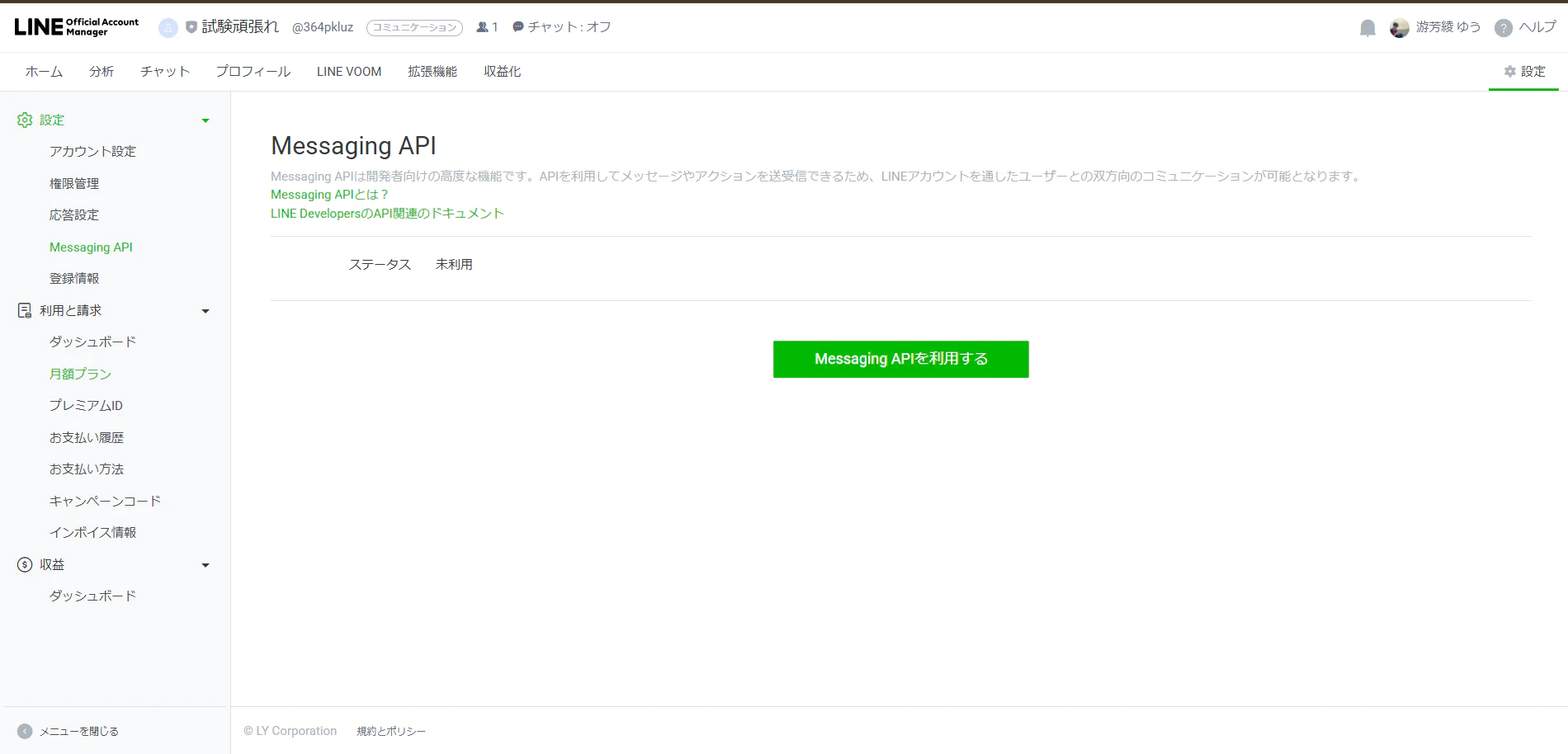Screen dimensions: 1568x754
Task: Open the notifications bell
Action: 1367,28
